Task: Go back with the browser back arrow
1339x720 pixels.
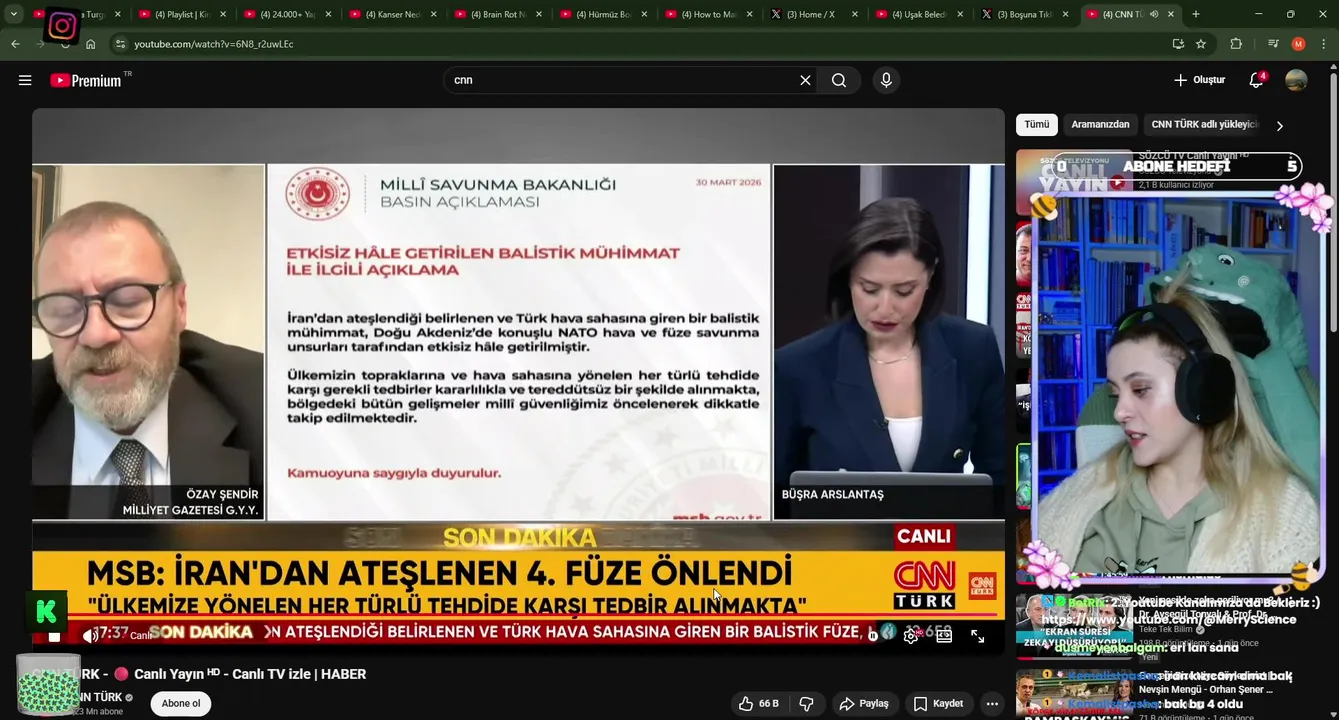Action: 15,44
